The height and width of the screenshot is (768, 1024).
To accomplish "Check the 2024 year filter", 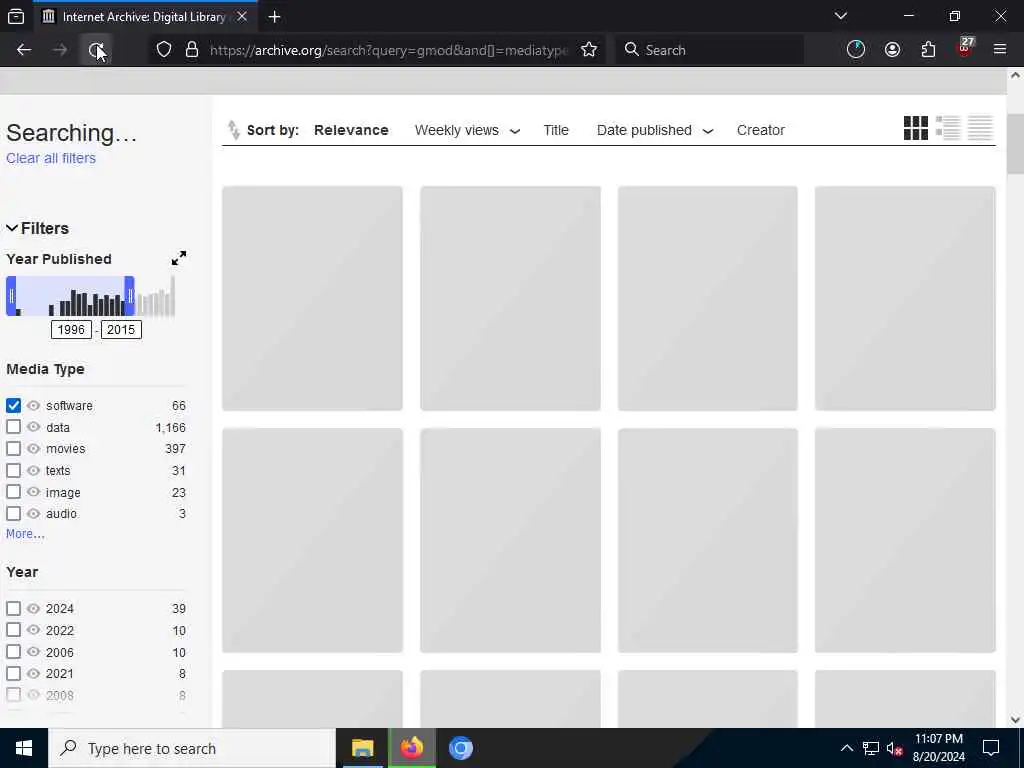I will (x=13, y=609).
